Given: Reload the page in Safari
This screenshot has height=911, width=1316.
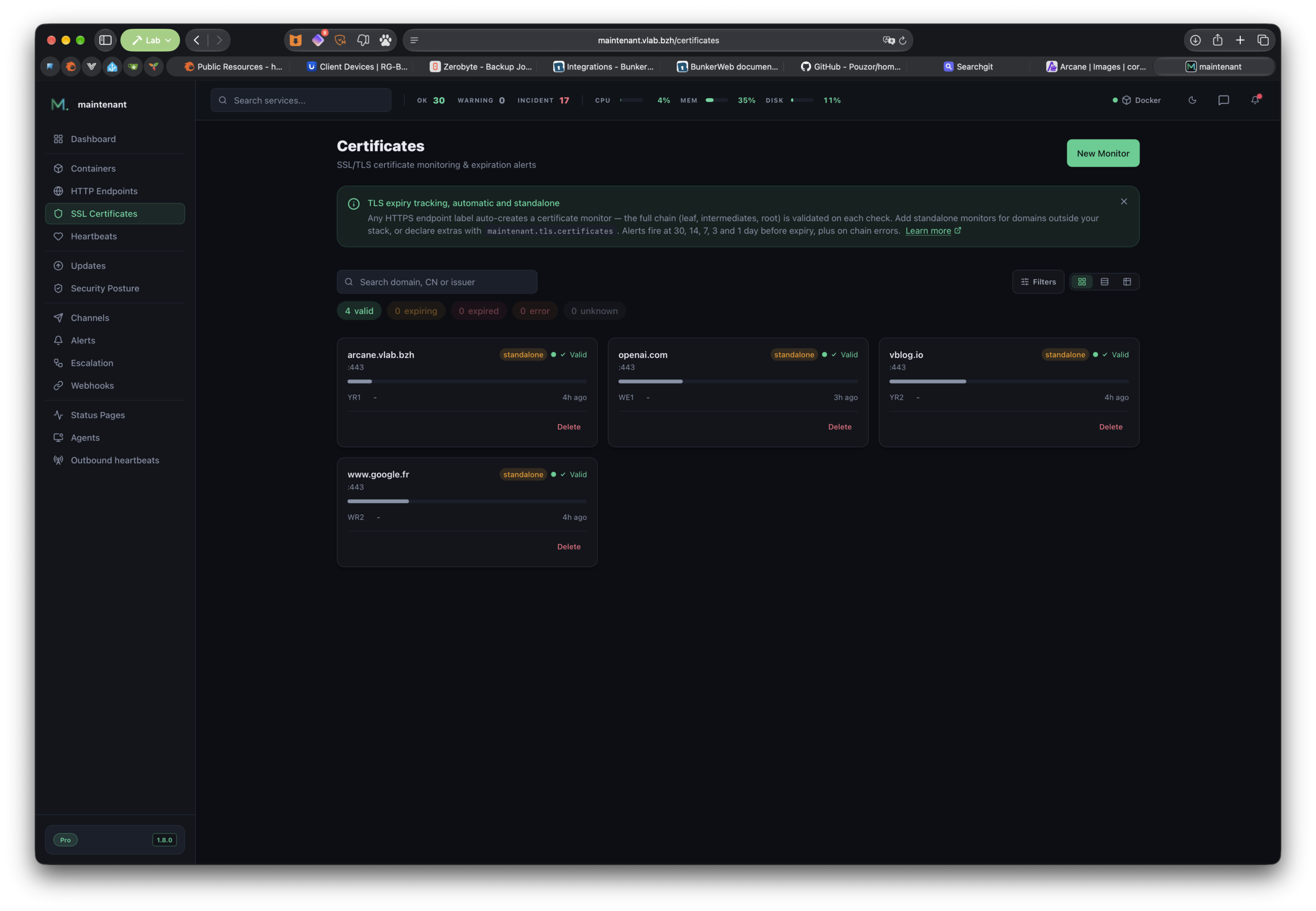Looking at the screenshot, I should [902, 41].
